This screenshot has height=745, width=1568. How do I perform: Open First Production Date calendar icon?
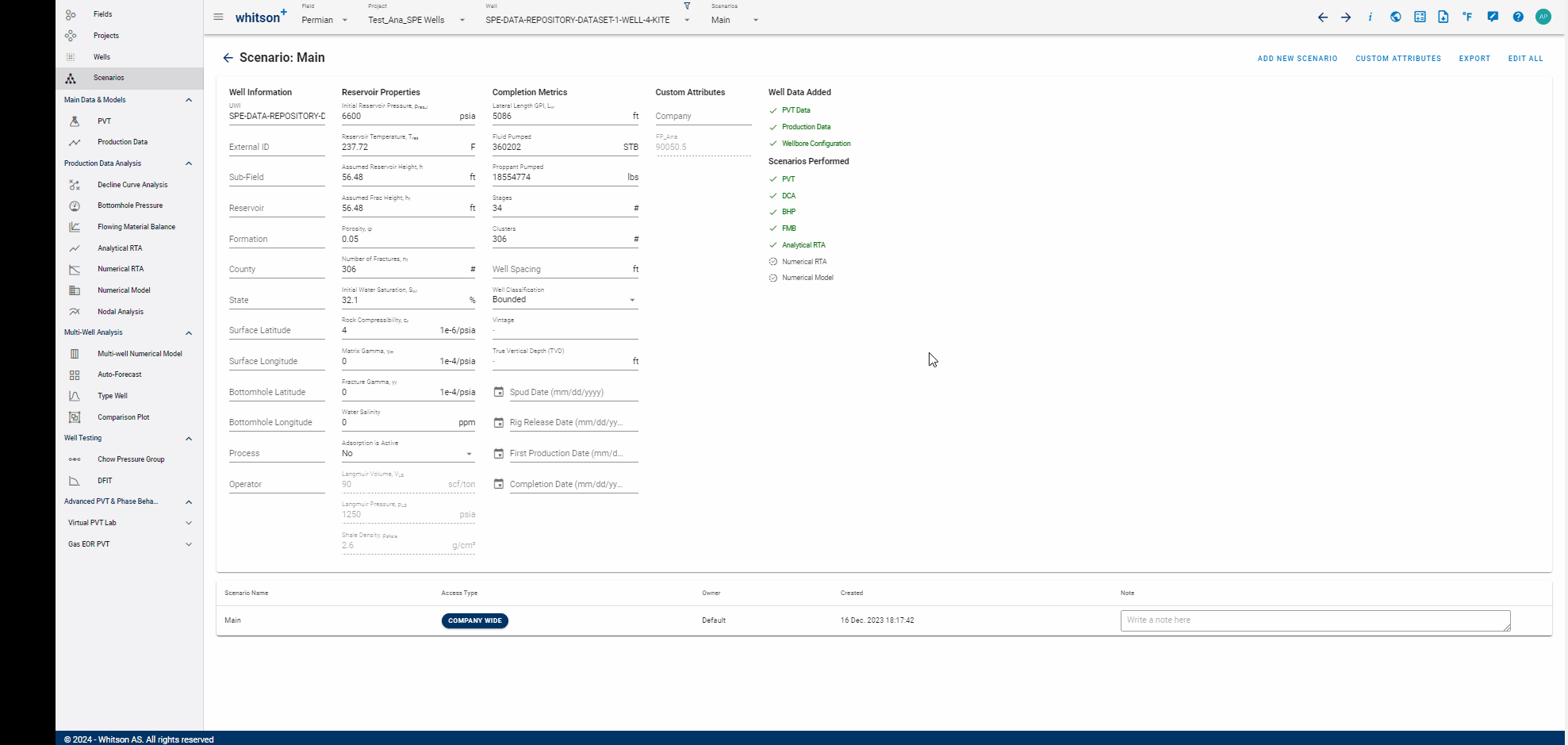pyautogui.click(x=499, y=454)
